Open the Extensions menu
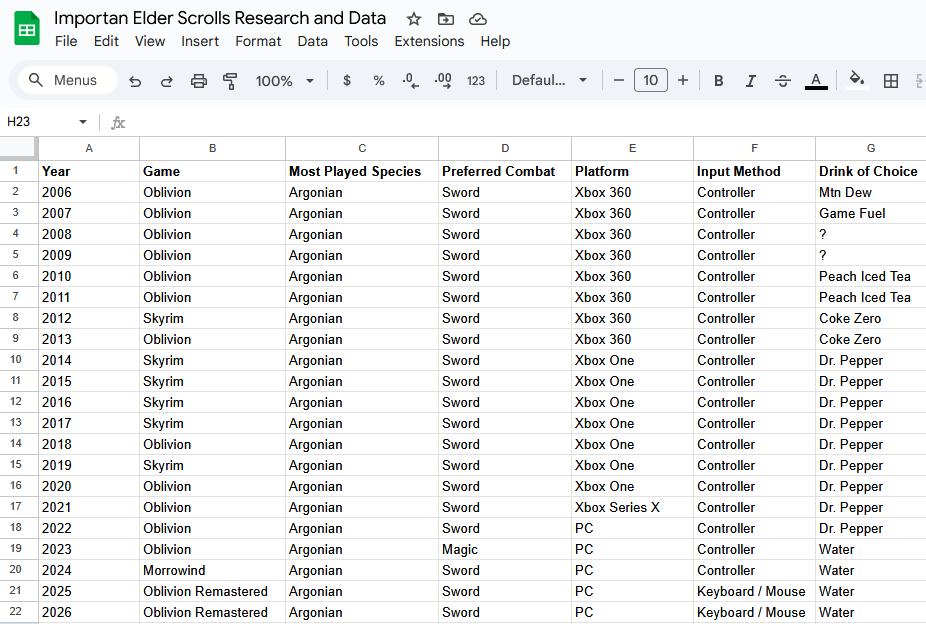 pyautogui.click(x=429, y=41)
